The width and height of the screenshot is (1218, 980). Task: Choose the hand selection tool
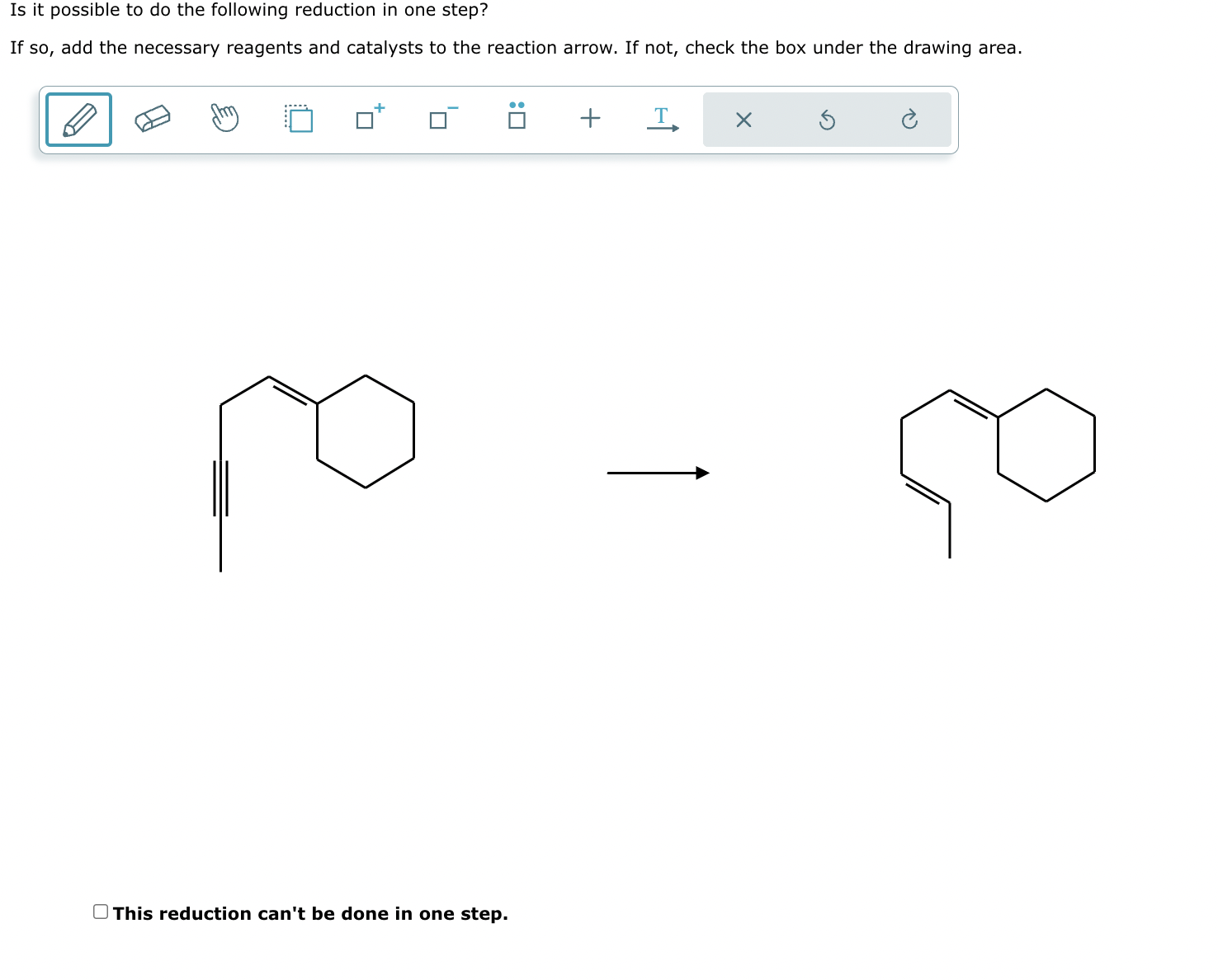pyautogui.click(x=225, y=119)
